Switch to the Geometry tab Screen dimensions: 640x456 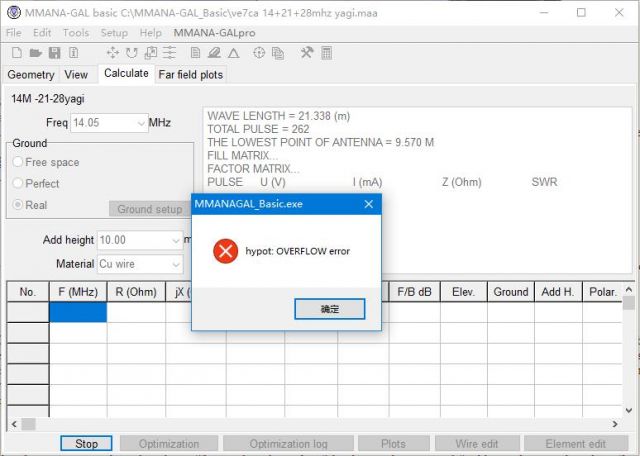pos(31,75)
